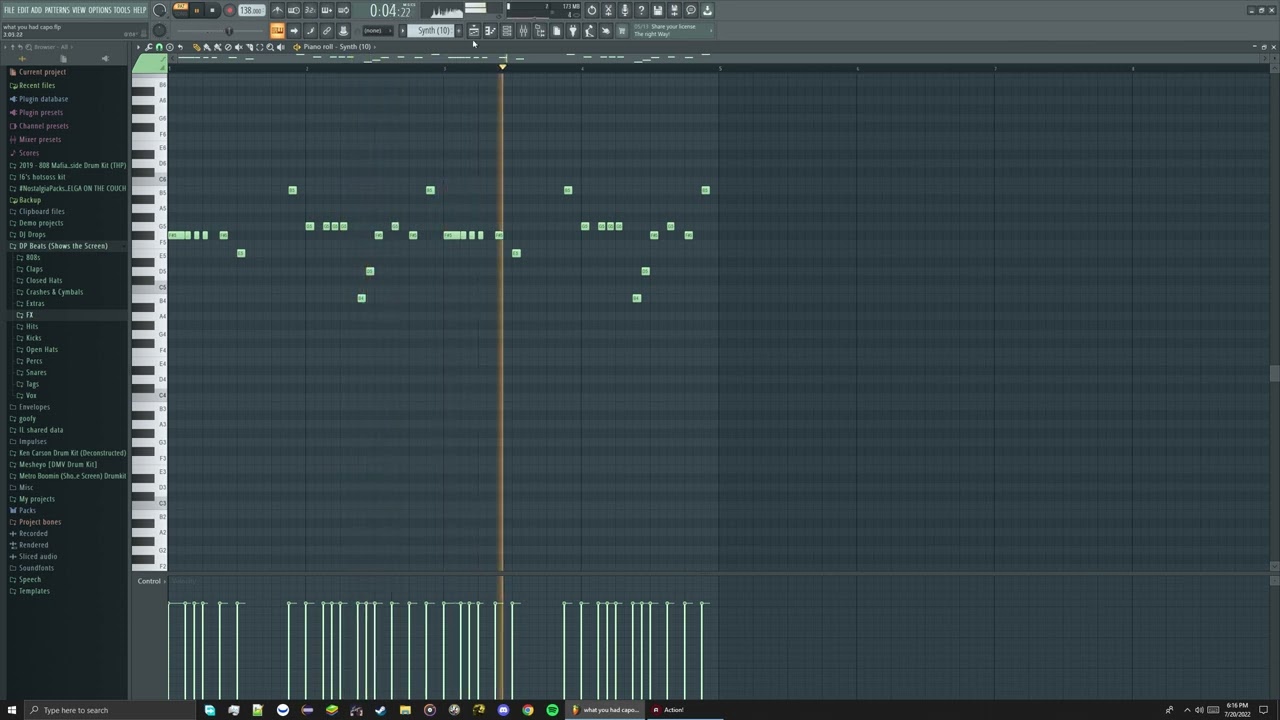Open the audio editor scissors icon

click(x=608, y=10)
